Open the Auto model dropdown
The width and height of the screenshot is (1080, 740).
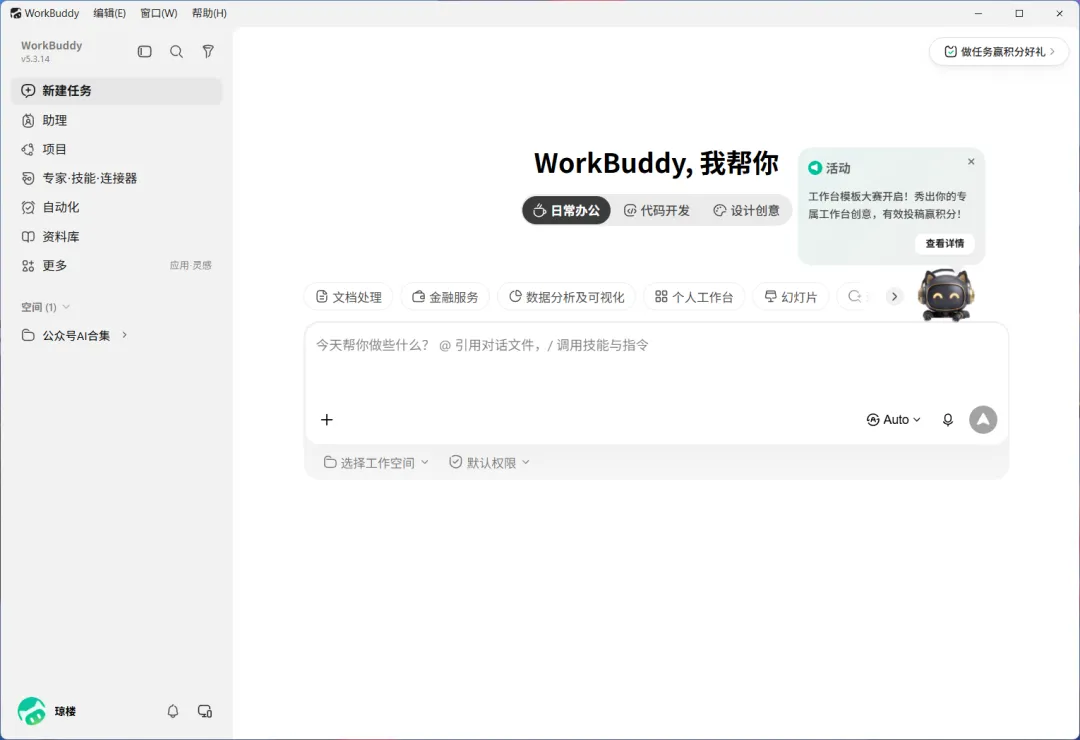[893, 420]
